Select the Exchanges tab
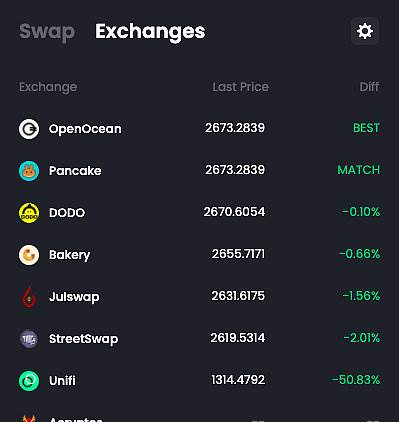The image size is (399, 422). tap(150, 32)
